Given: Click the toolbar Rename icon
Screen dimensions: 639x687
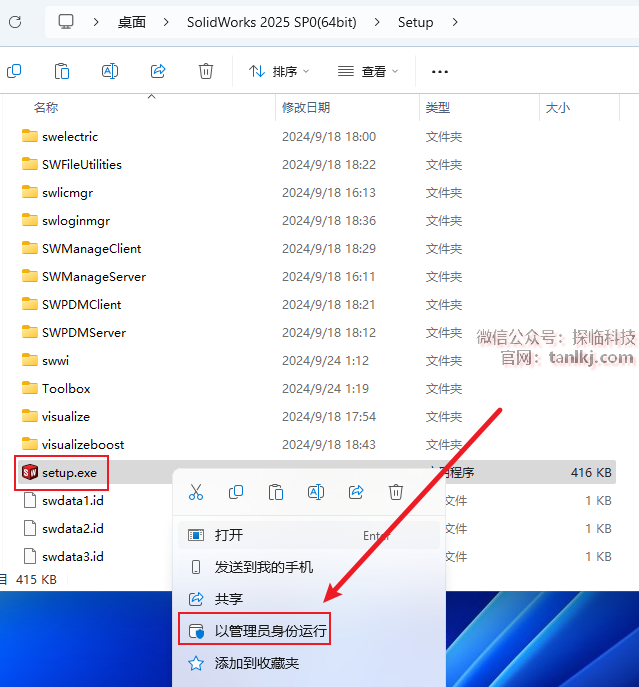Looking at the screenshot, I should coord(110,71).
